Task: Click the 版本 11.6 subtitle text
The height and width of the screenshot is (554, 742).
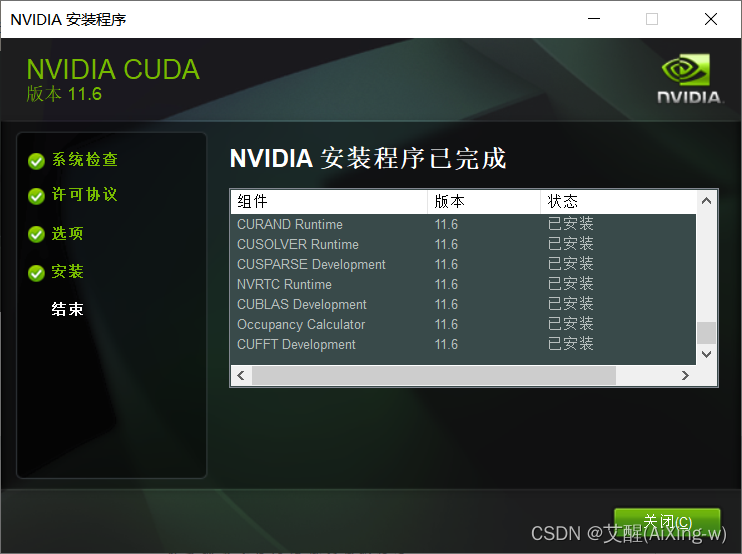Action: tap(64, 94)
